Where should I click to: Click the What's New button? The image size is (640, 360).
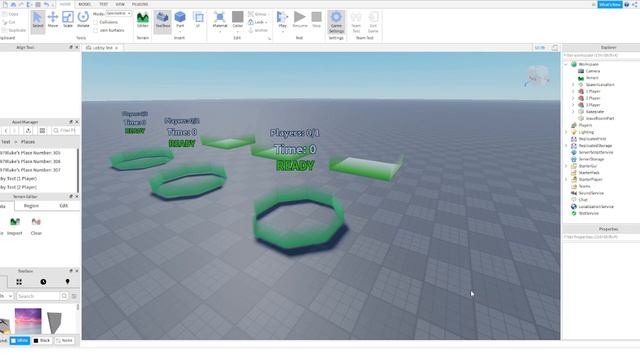[x=610, y=4]
